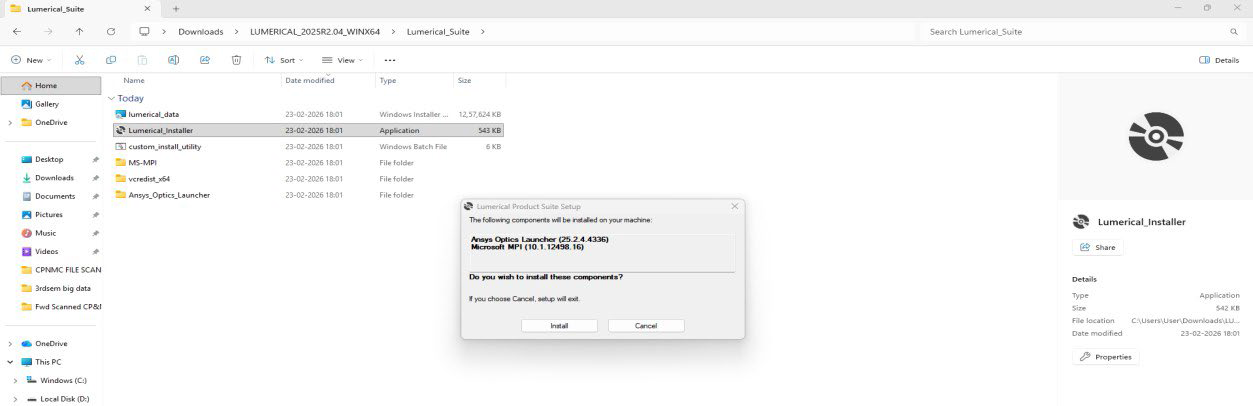Collapse the Today group
Viewport: 1253px width, 406px height.
[110, 99]
